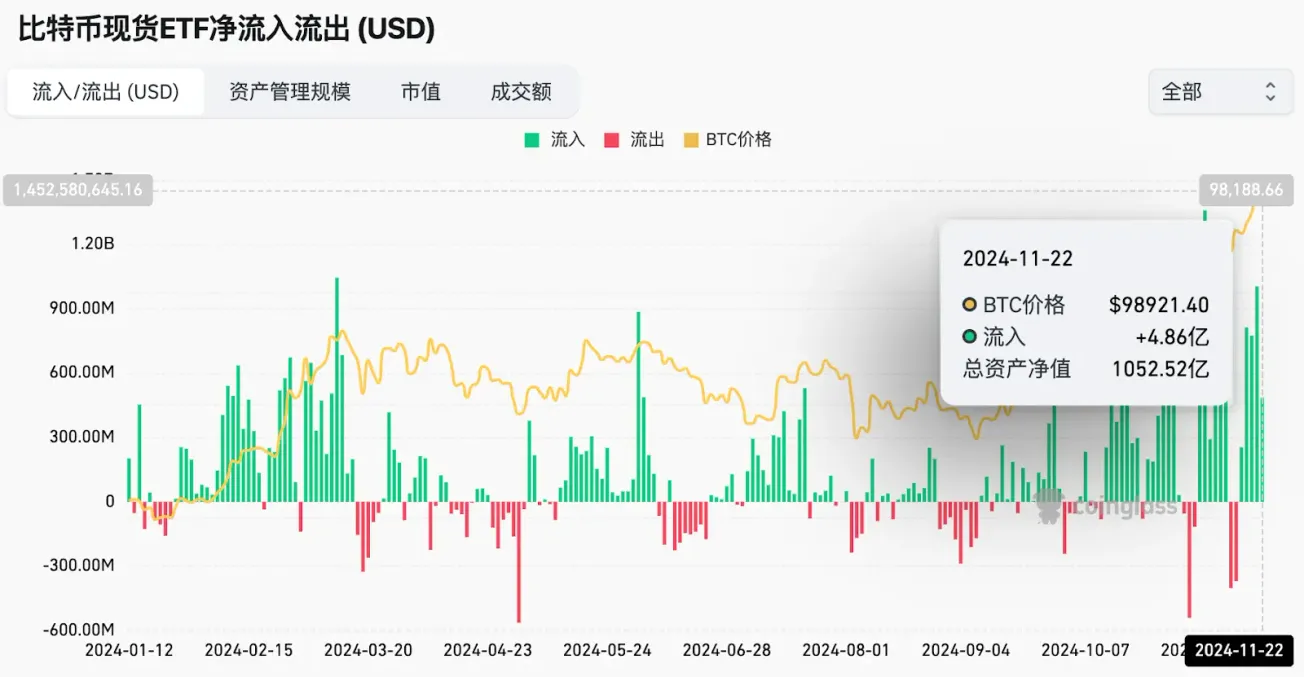This screenshot has height=677, width=1304.
Task: Hide the 流出 series via the legend
Action: 635,139
